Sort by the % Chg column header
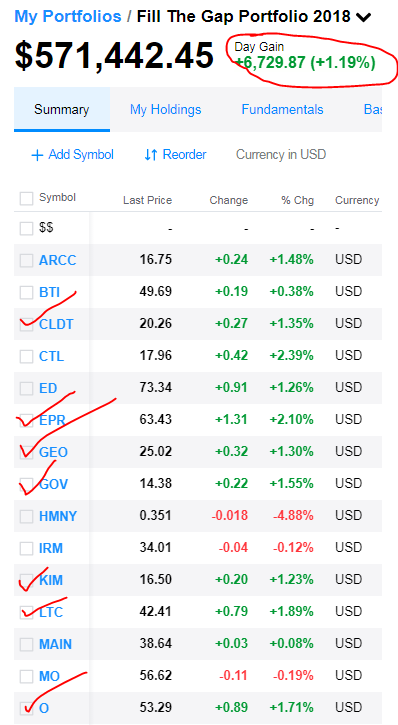Image resolution: width=398 pixels, height=725 pixels. pyautogui.click(x=298, y=200)
